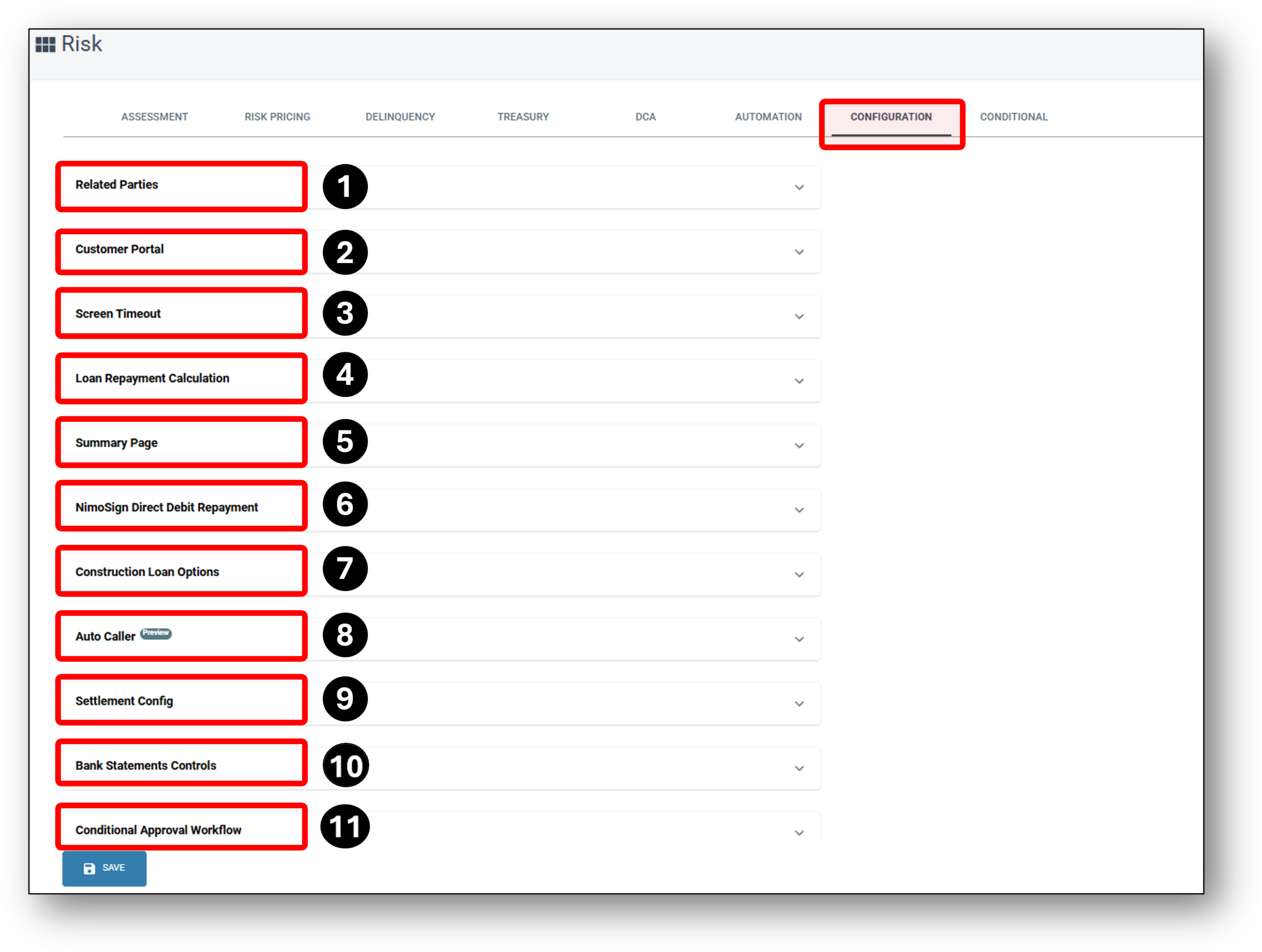Click the floppy disk icon on Save
This screenshot has height=952, width=1262.
point(89,868)
